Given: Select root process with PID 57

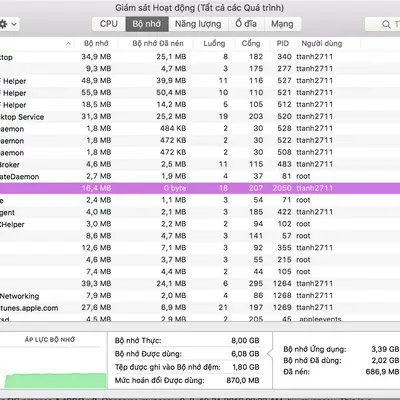Looking at the screenshot, I should click(200, 236).
